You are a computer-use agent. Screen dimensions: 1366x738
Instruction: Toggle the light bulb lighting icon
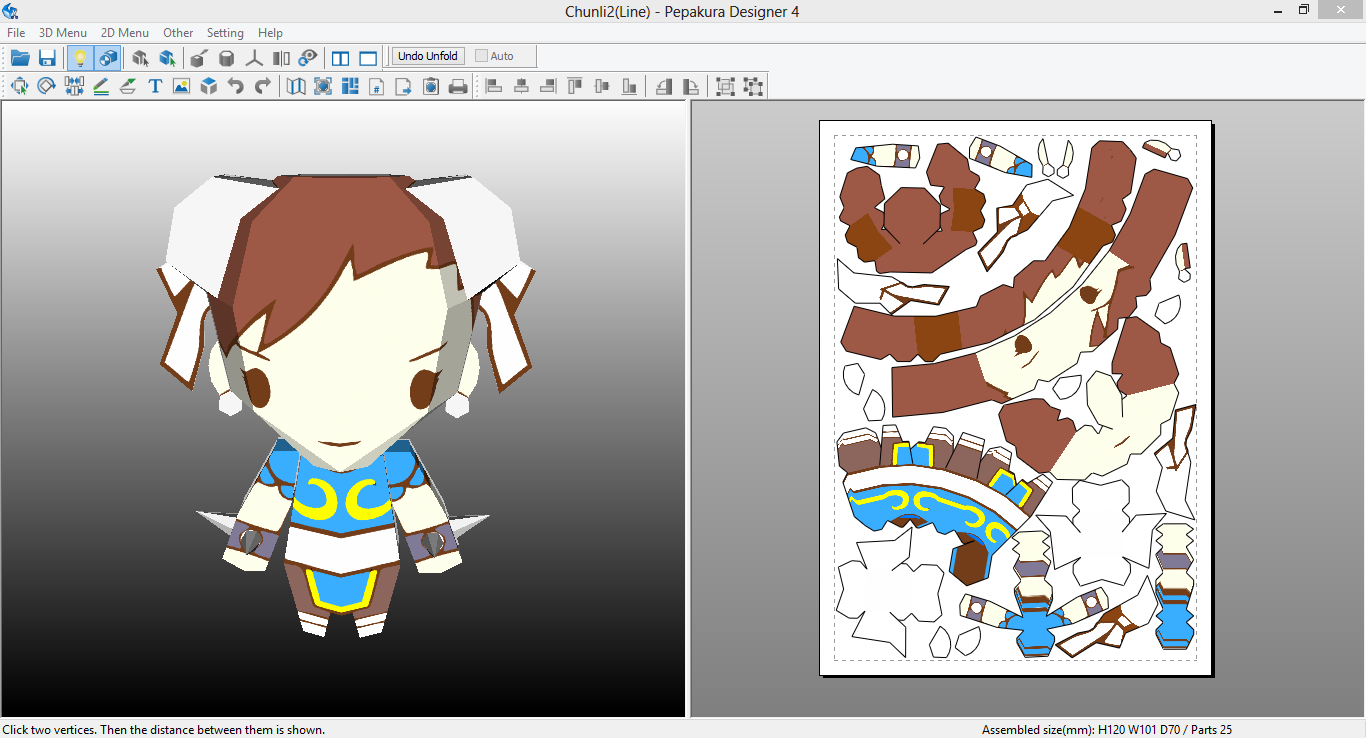coord(80,57)
